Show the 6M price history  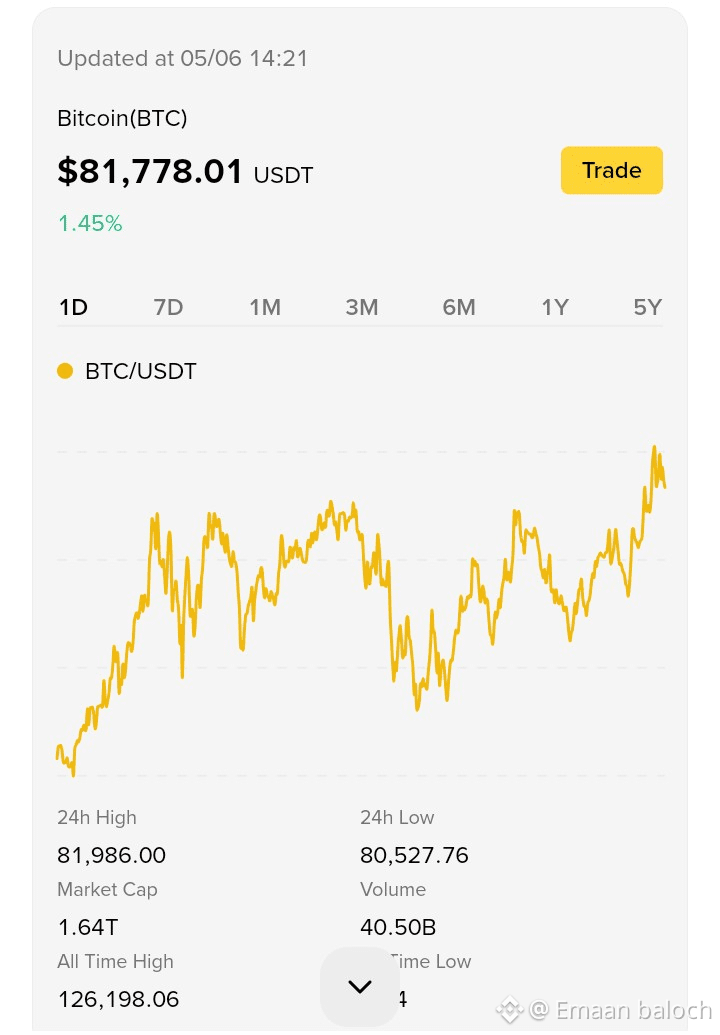tap(459, 308)
